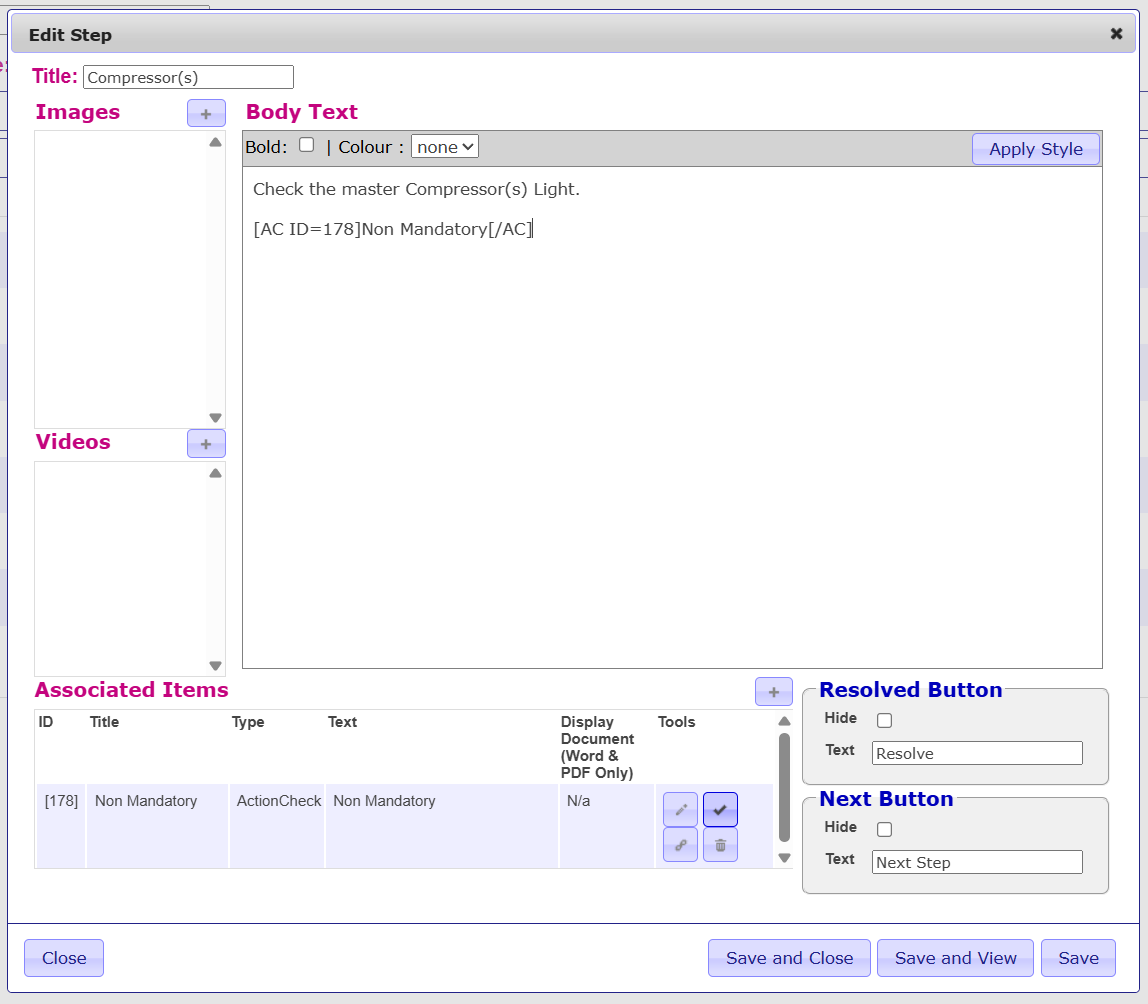Image resolution: width=1148 pixels, height=1004 pixels.
Task: Click the plus button to add an image
Action: (x=206, y=113)
